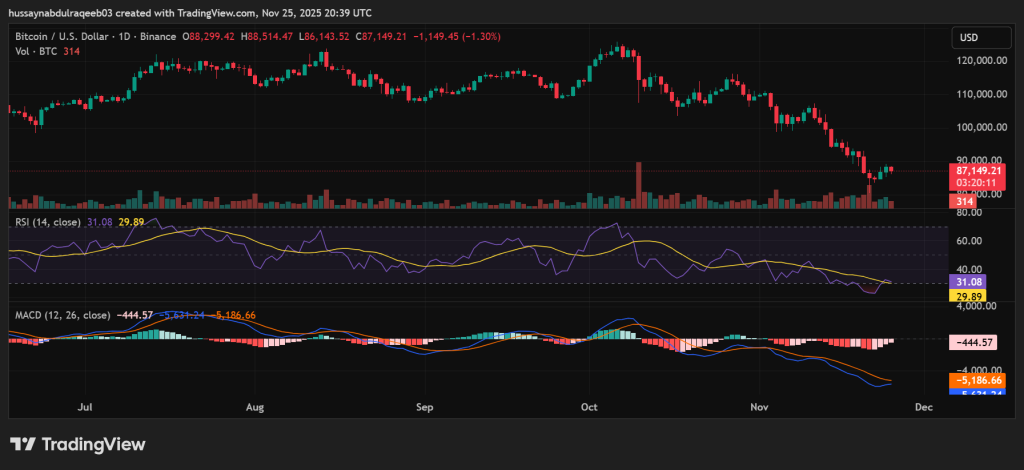Click the Oct label on the time axis
Screen dimensions: 1024x470
588,408
